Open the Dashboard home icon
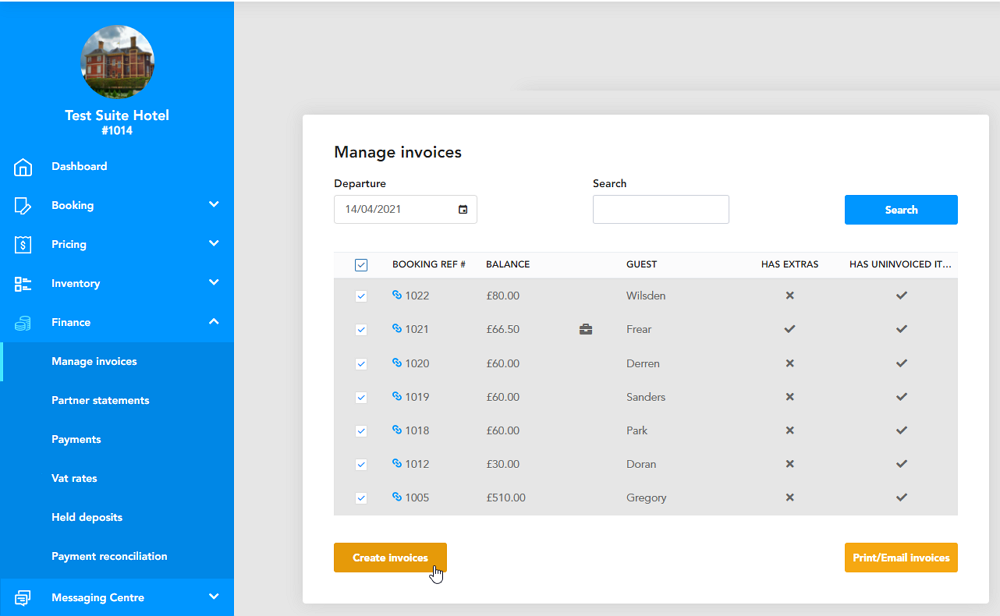The width and height of the screenshot is (1000, 616). tap(22, 166)
